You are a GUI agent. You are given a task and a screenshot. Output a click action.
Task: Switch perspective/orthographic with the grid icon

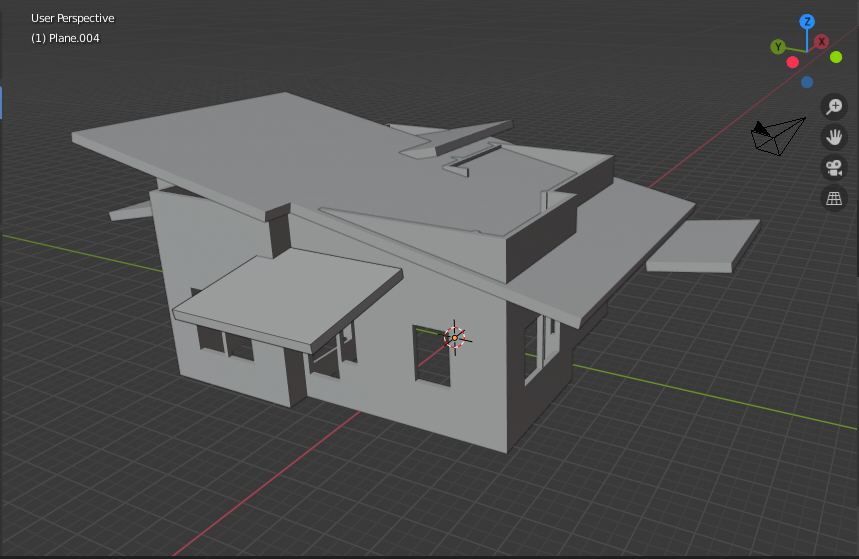tap(834, 198)
